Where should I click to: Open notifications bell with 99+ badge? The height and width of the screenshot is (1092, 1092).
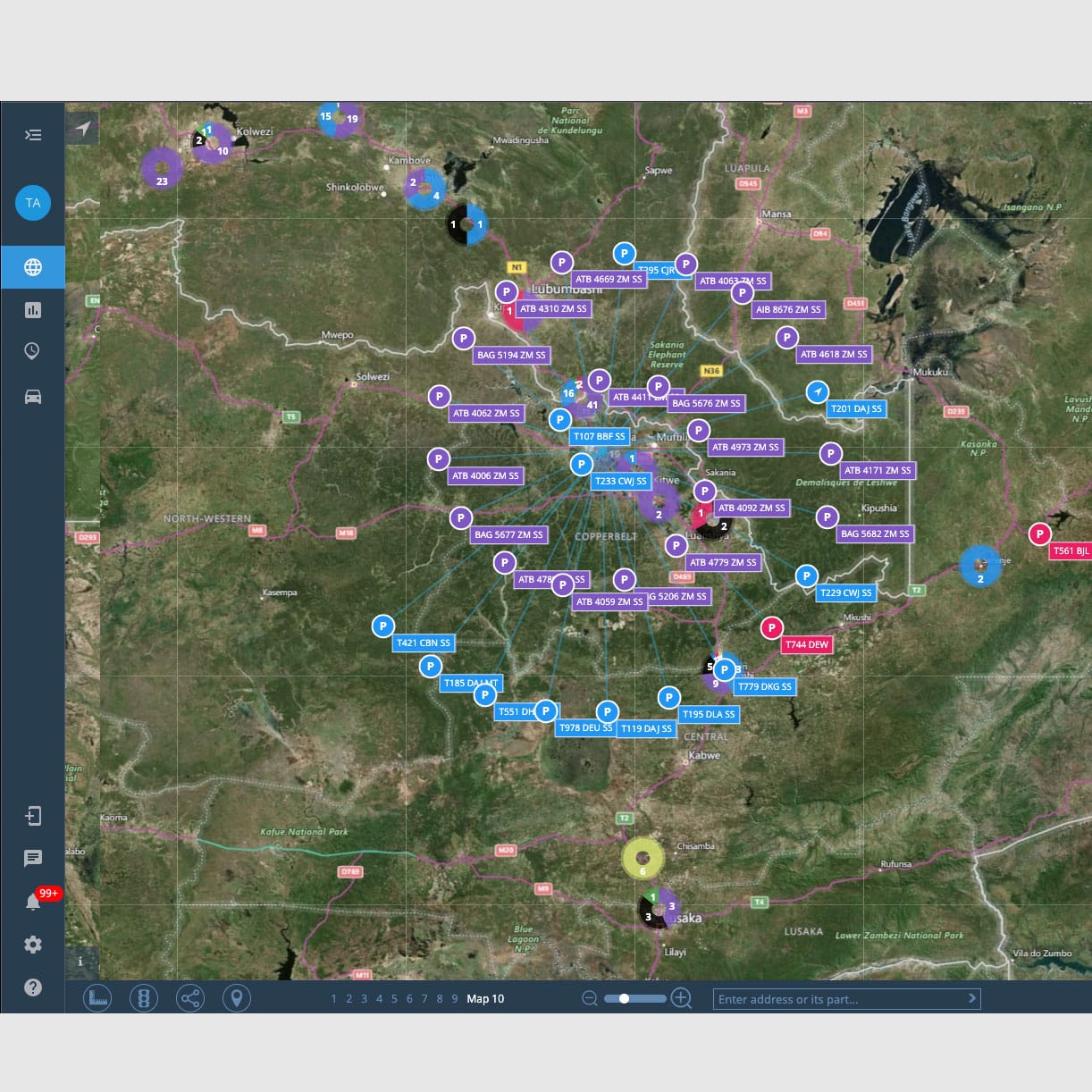[33, 902]
